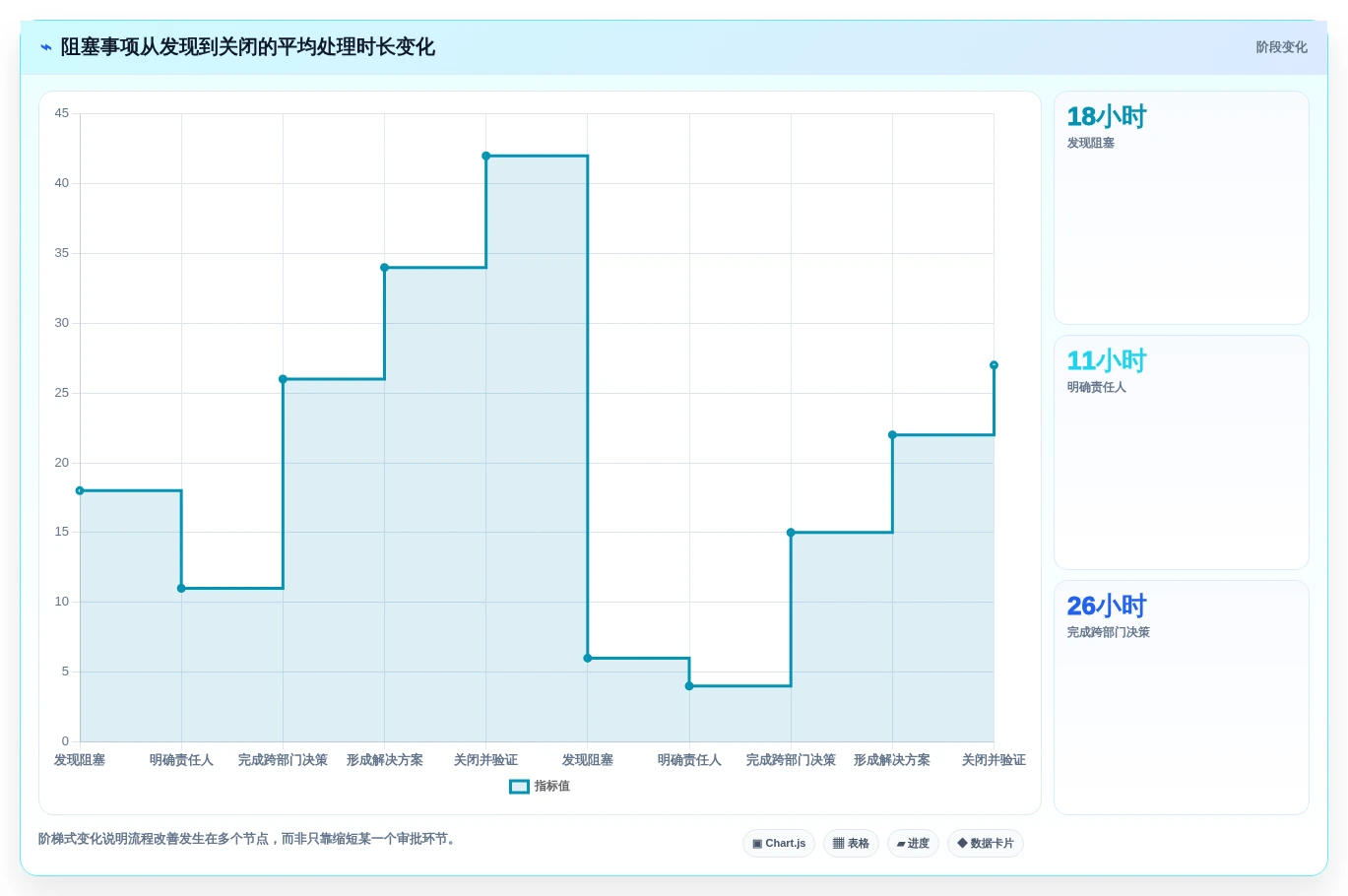This screenshot has width=1348, height=896.
Task: Click the data point at value 6
Action: (x=588, y=658)
